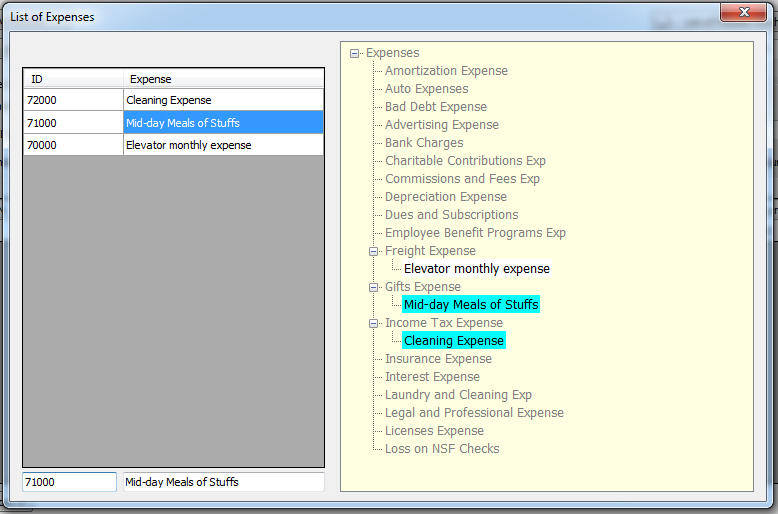Select the Expenses root label

point(392,53)
